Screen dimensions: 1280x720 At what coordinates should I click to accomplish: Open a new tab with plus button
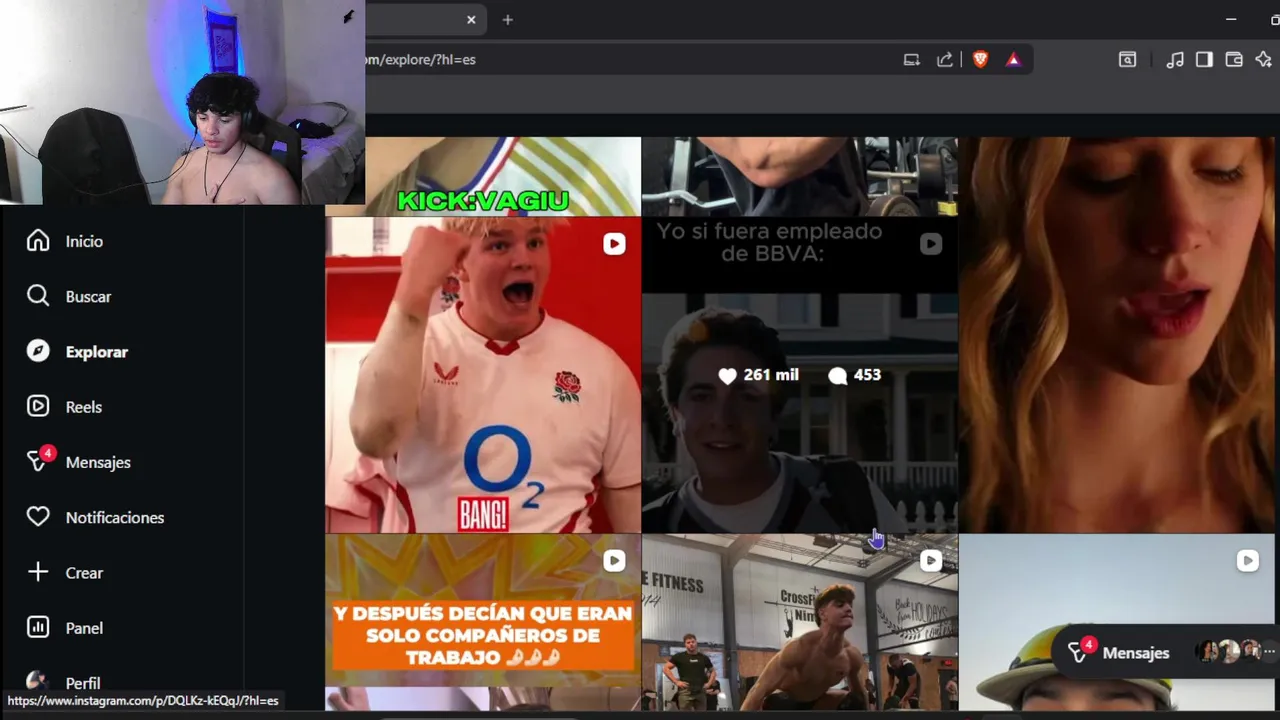(x=507, y=20)
